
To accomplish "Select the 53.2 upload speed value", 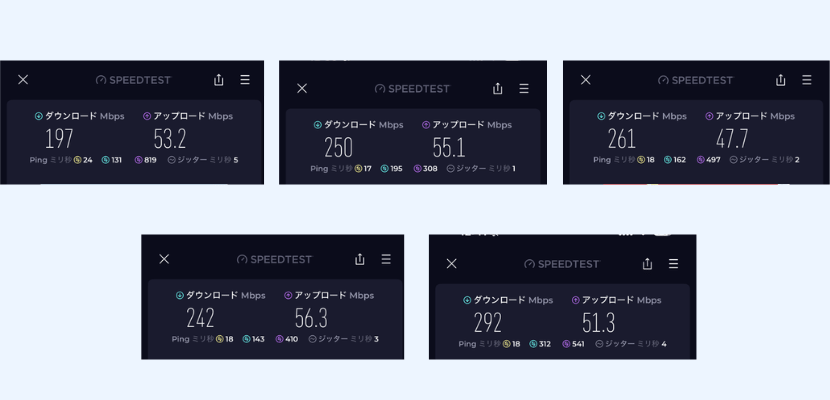I will pyautogui.click(x=169, y=138).
